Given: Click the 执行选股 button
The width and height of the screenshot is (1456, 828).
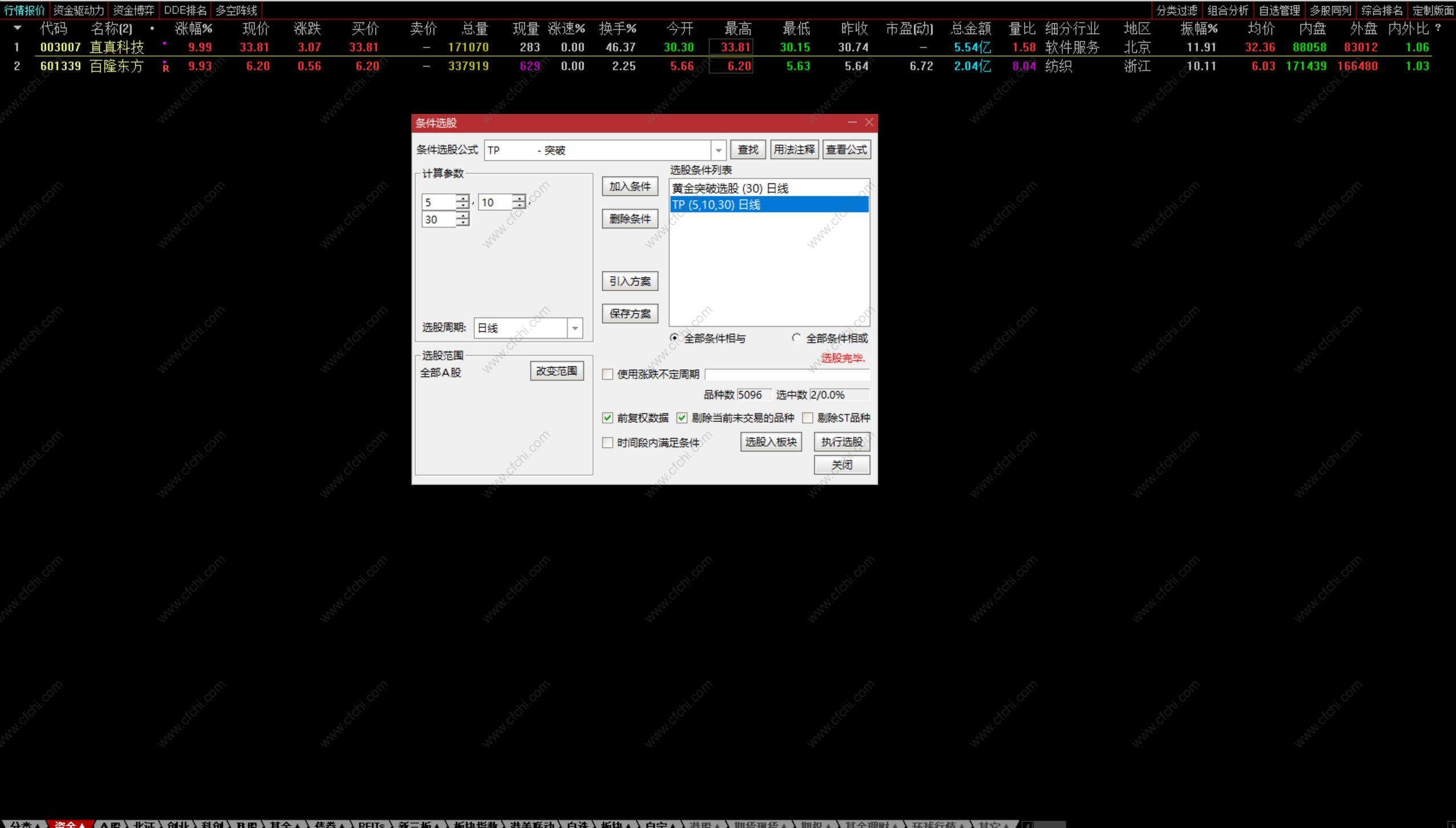Looking at the screenshot, I should coord(842,442).
